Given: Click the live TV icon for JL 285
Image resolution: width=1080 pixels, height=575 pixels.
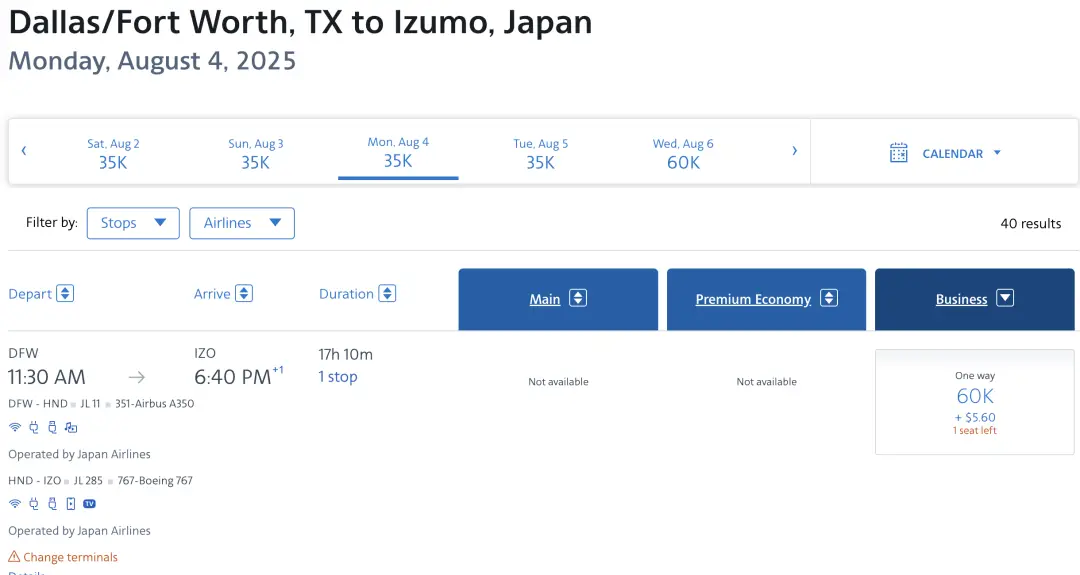Looking at the screenshot, I should (89, 504).
